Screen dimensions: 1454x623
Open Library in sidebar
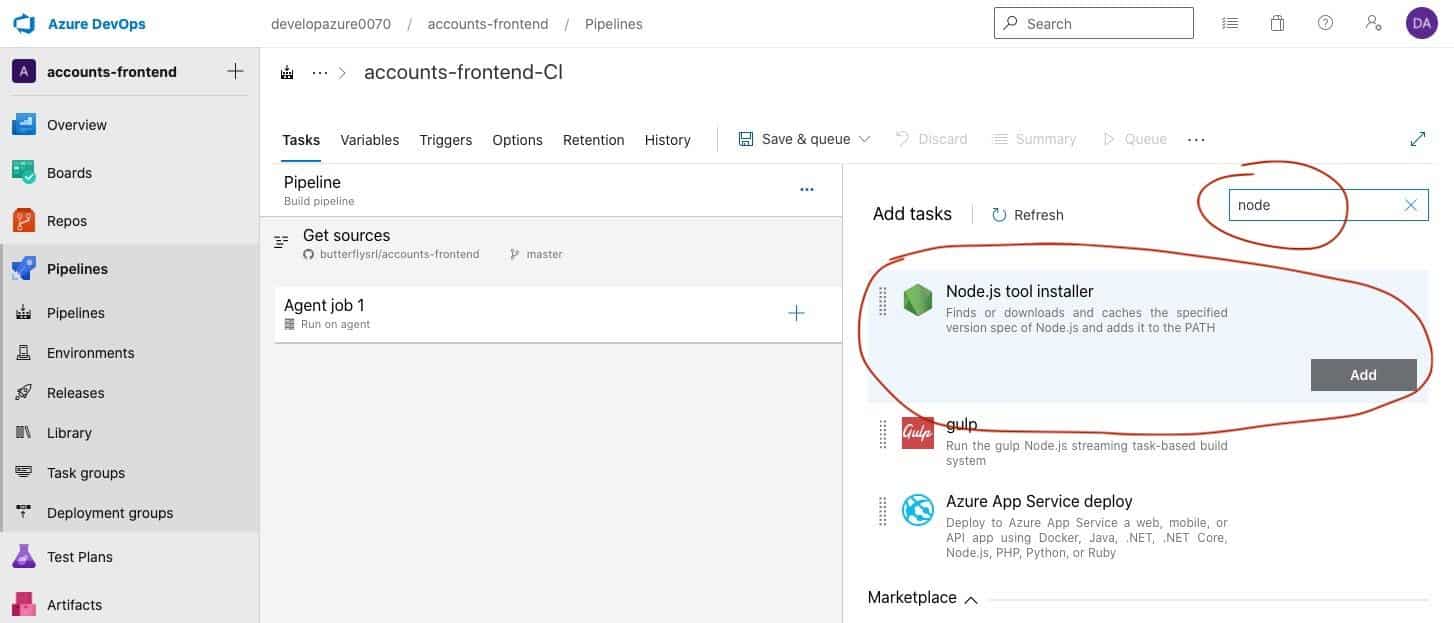coord(69,433)
